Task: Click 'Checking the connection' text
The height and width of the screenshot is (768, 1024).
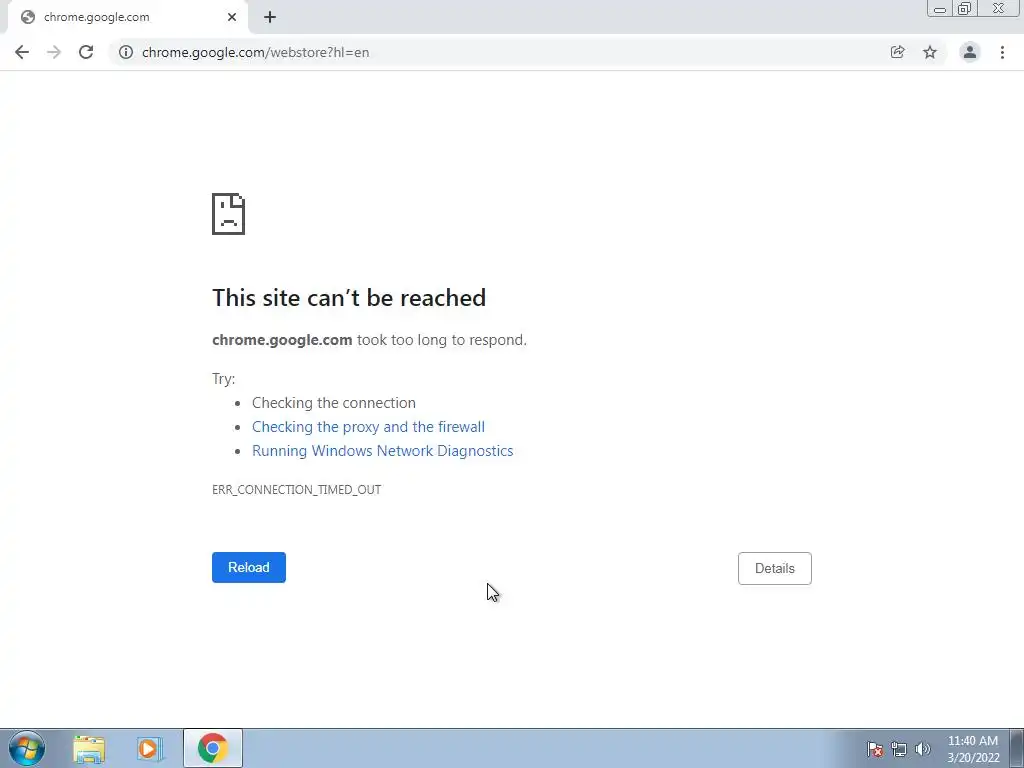Action: [334, 403]
